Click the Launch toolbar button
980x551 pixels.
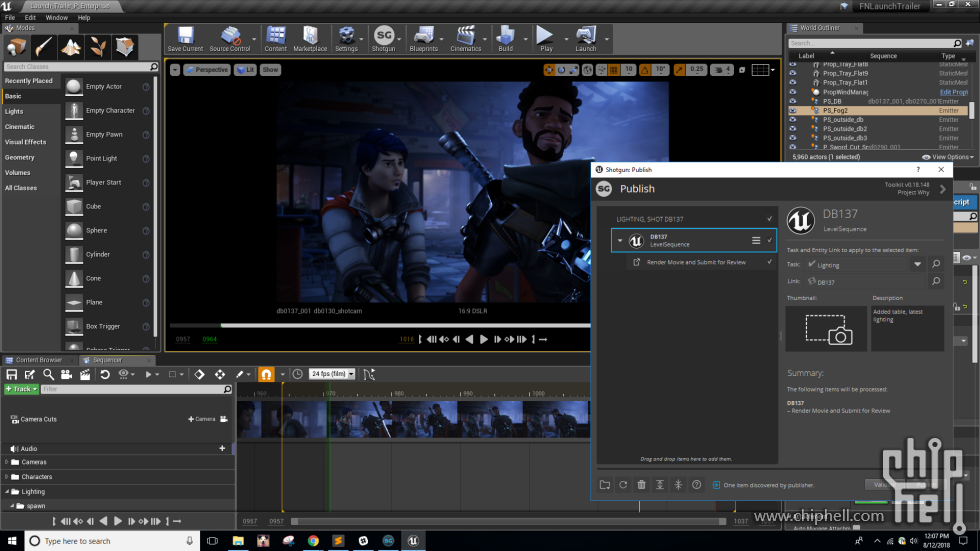coord(586,39)
